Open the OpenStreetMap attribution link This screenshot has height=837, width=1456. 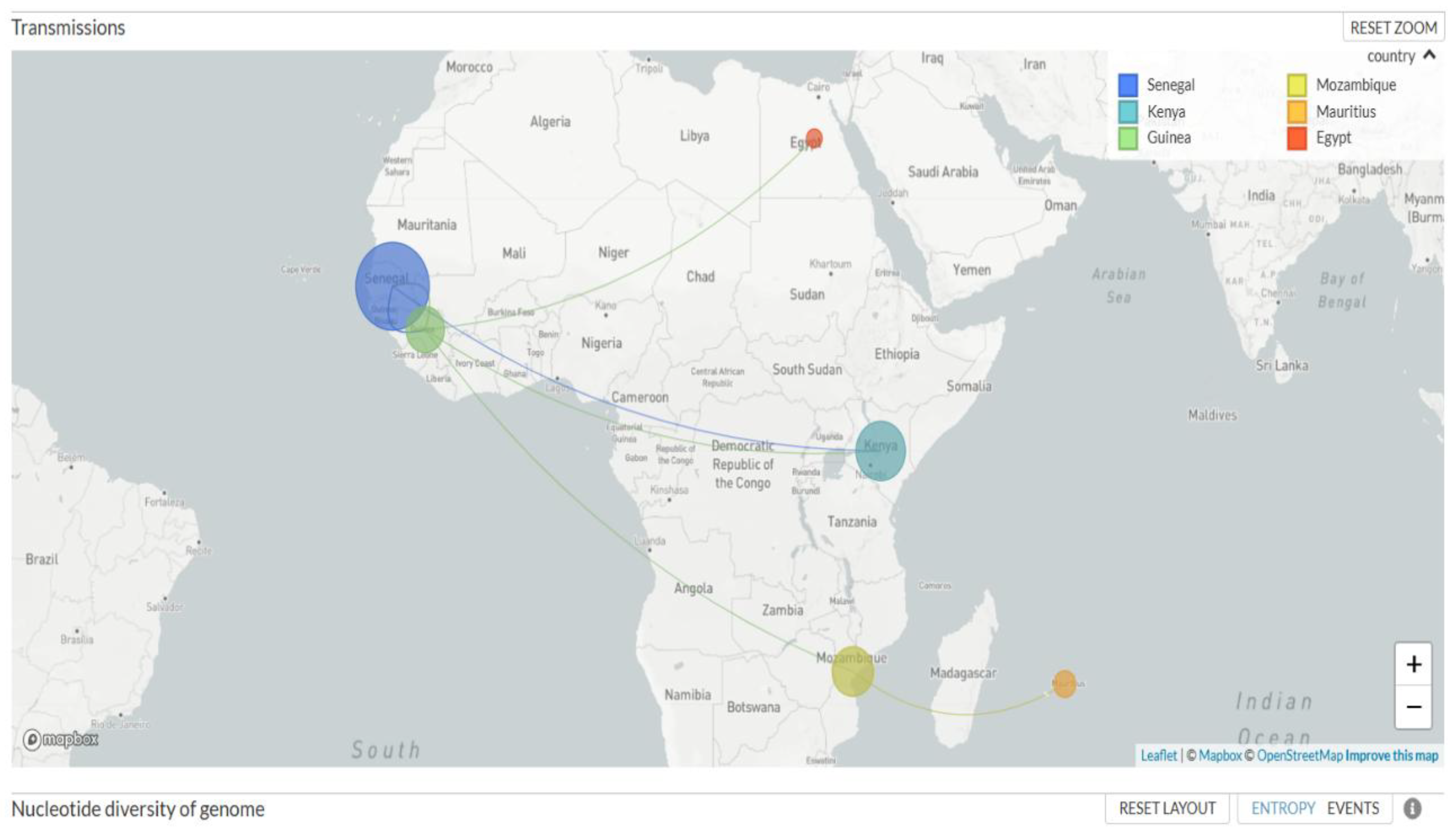click(1299, 755)
